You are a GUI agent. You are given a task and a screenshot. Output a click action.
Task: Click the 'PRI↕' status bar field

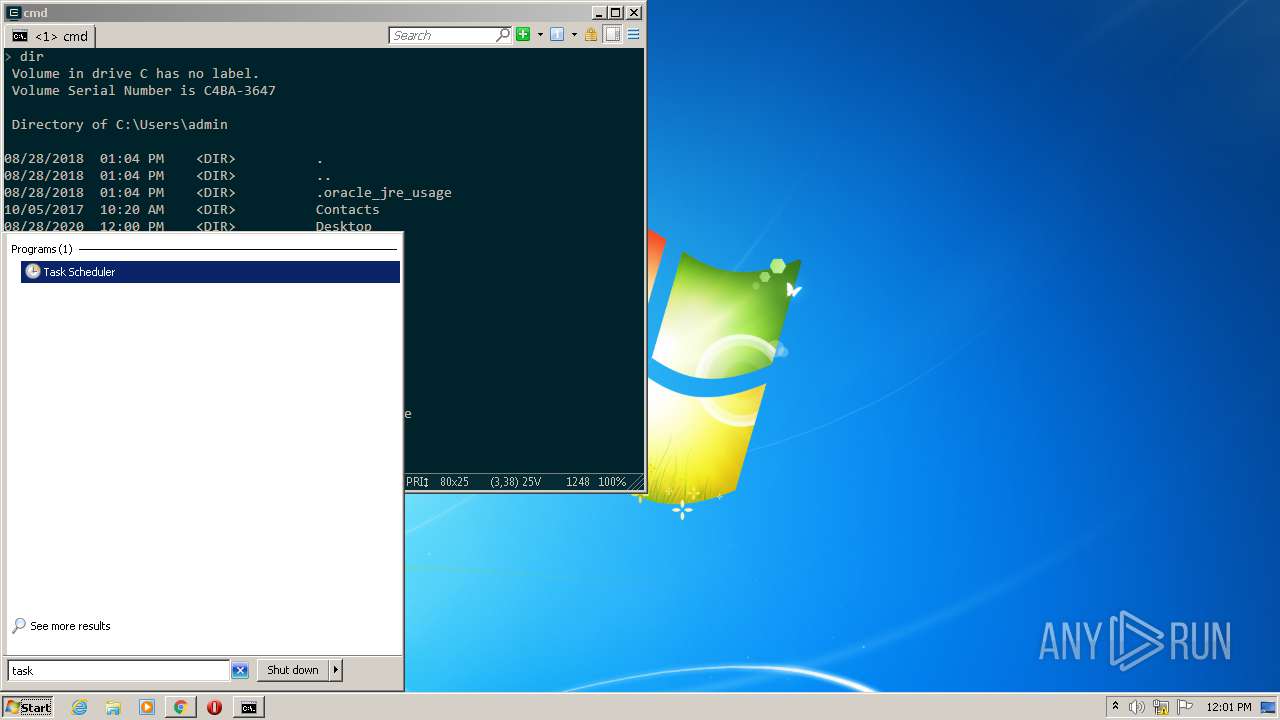coord(417,481)
